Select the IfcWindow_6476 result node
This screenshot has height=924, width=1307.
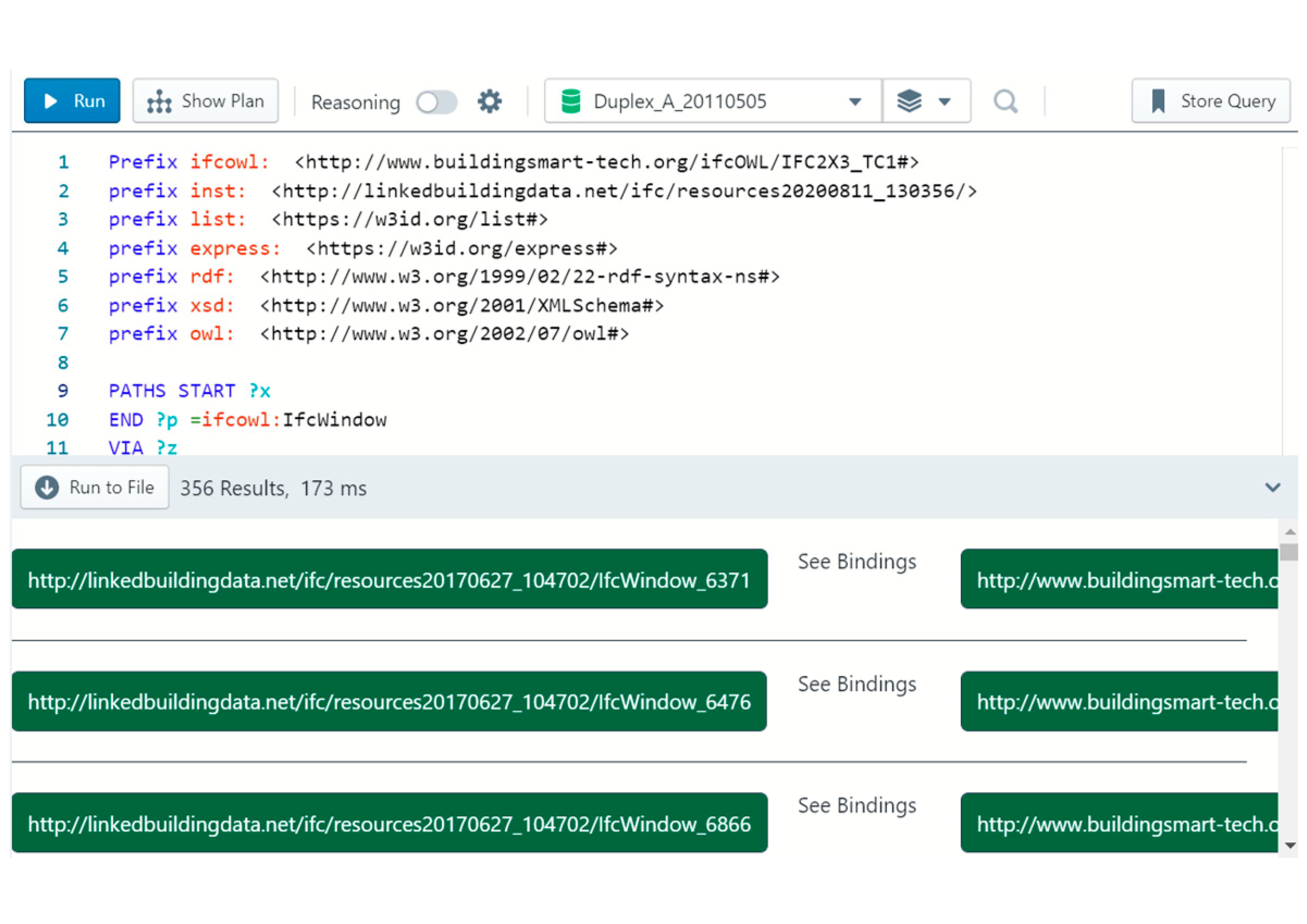pyautogui.click(x=389, y=701)
